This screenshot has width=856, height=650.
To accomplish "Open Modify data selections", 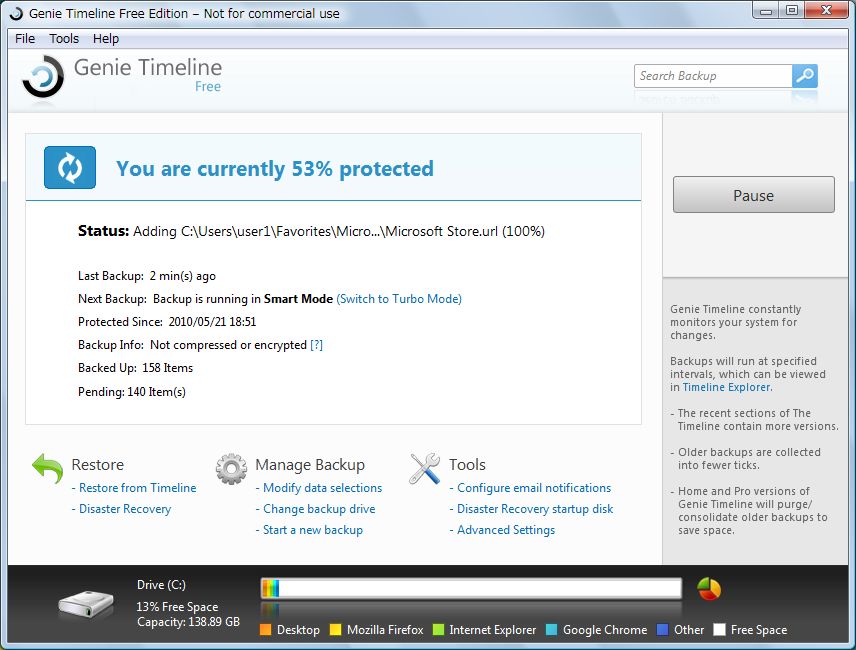I will [x=323, y=488].
